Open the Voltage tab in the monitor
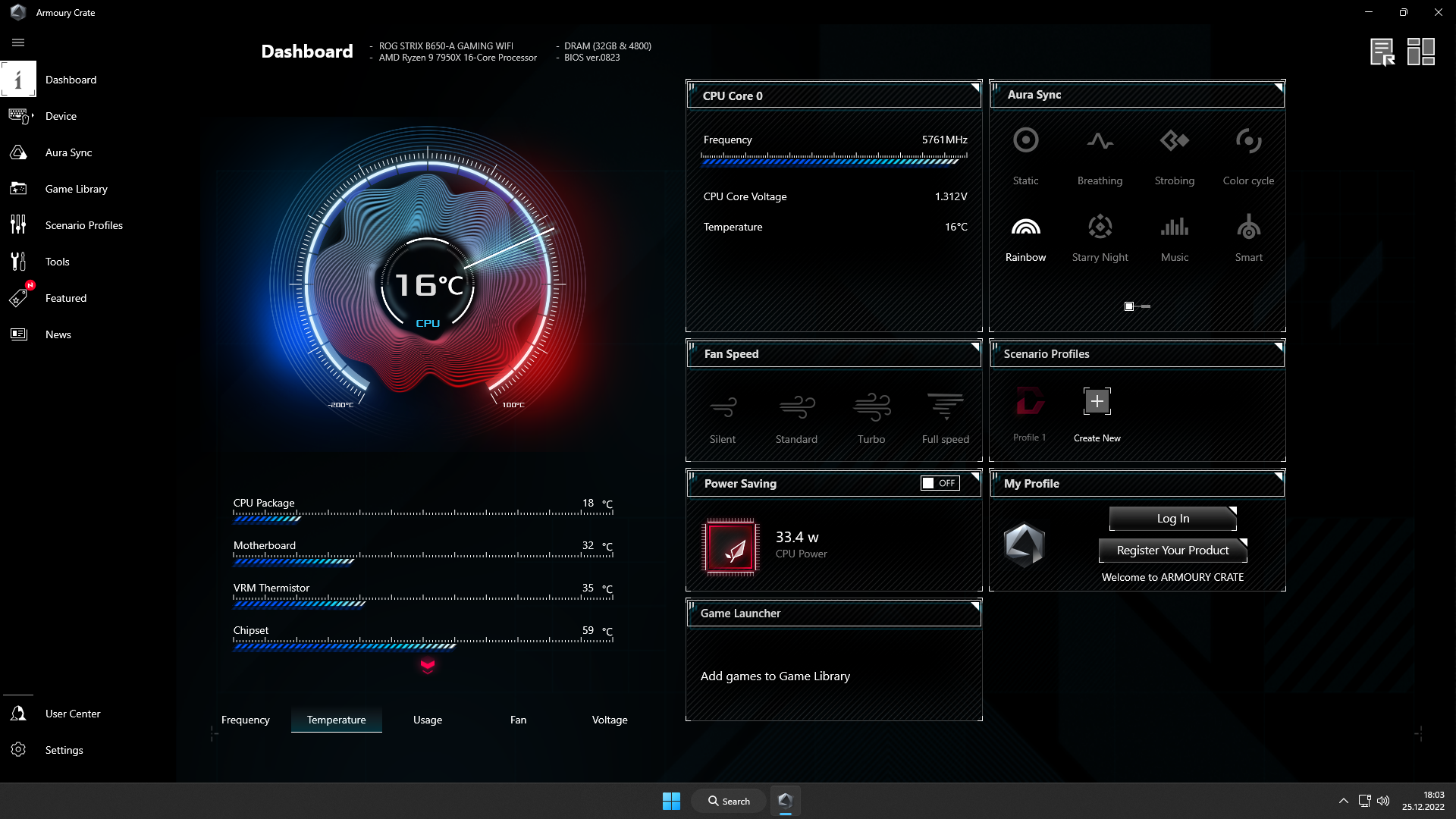Image resolution: width=1456 pixels, height=819 pixels. [x=610, y=720]
